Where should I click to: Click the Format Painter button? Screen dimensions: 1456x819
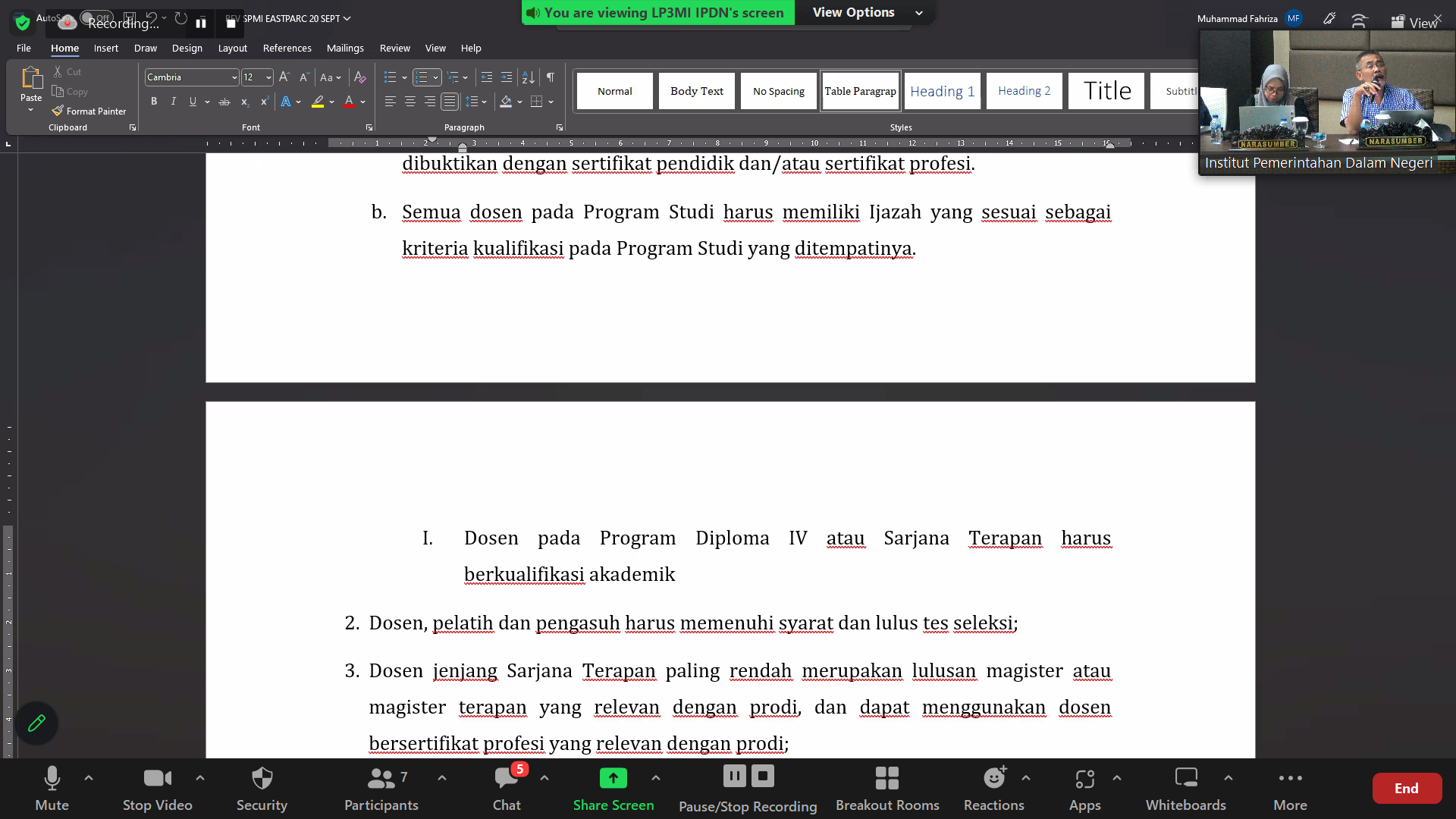(89, 111)
